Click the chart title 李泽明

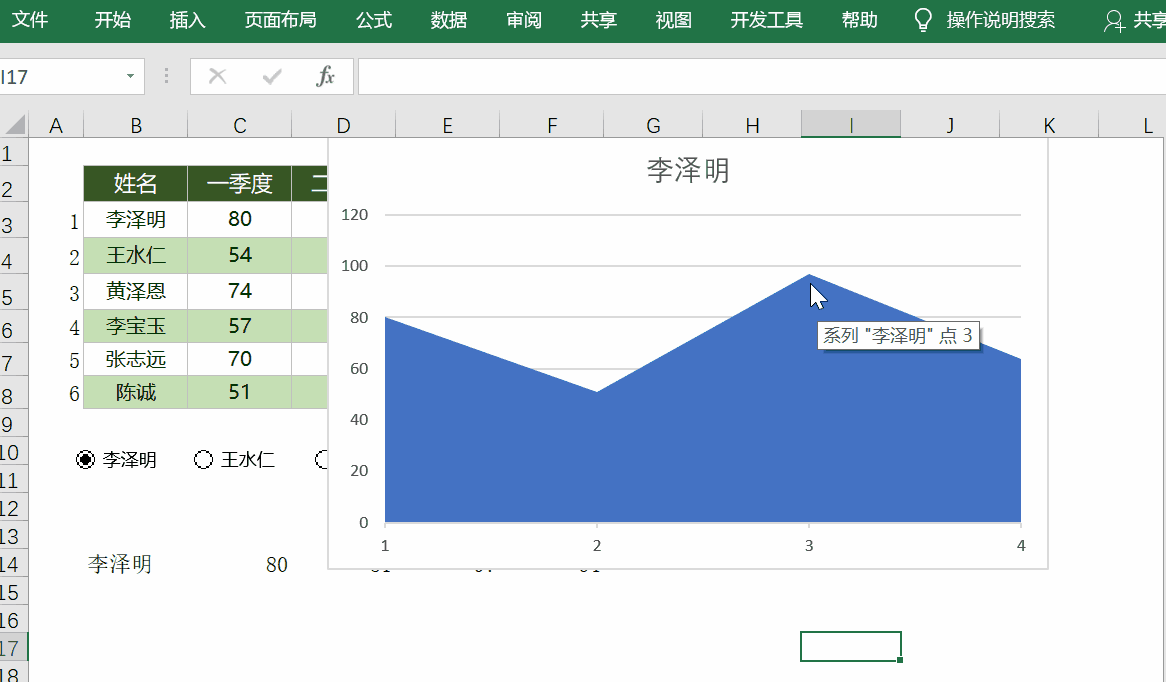point(688,170)
